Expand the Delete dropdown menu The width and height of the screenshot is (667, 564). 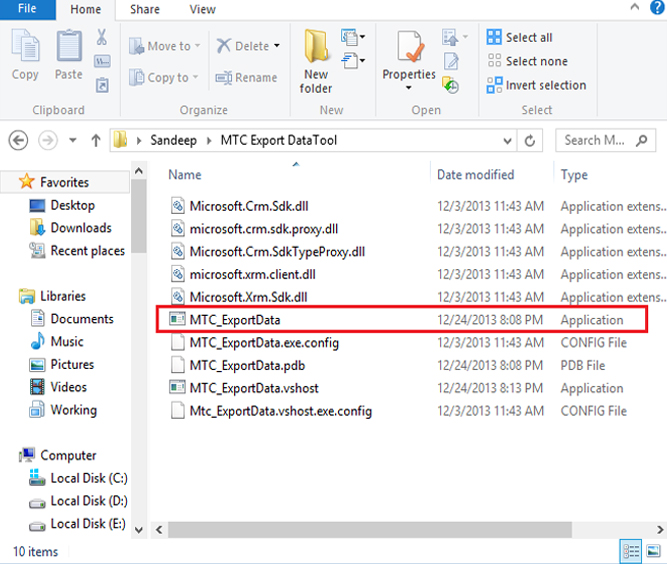click(x=277, y=46)
